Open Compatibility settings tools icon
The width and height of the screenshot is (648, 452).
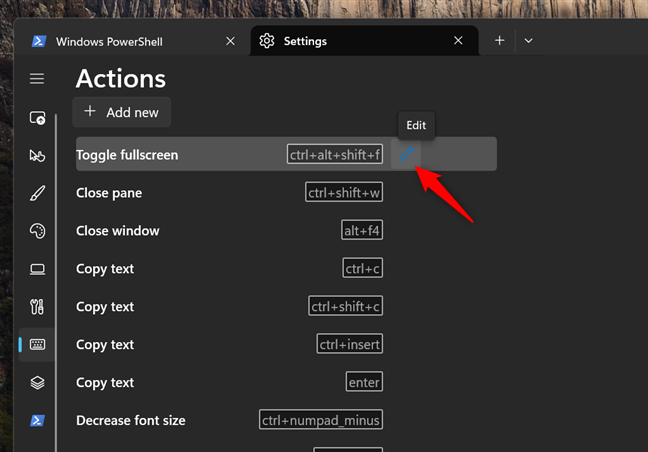click(x=37, y=307)
